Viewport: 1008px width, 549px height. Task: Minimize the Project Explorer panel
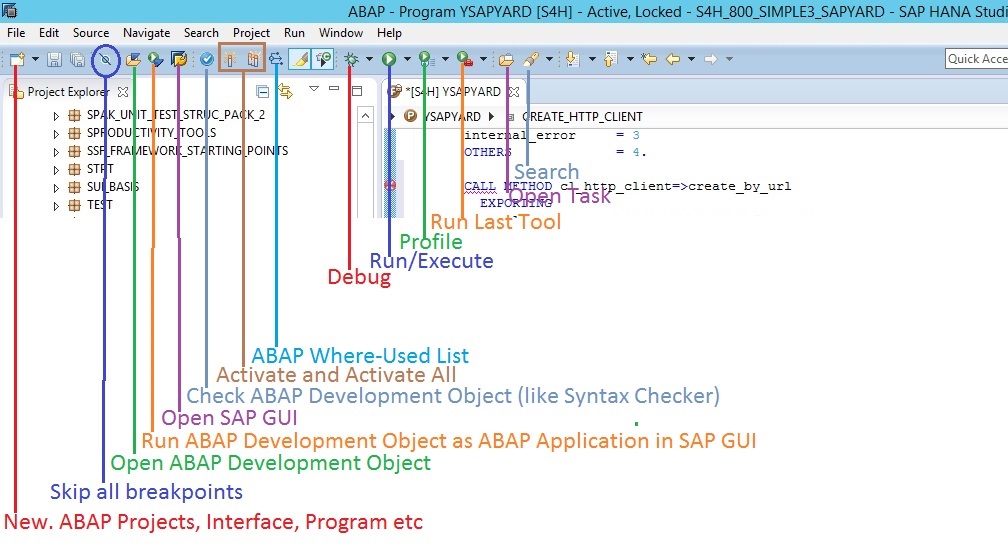click(x=334, y=89)
